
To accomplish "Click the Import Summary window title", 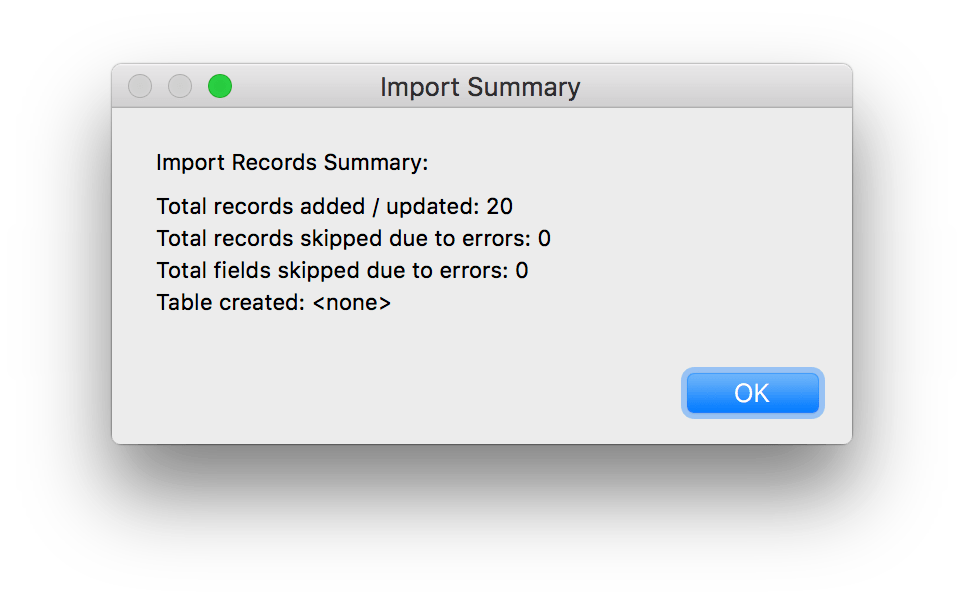I will pos(480,87).
